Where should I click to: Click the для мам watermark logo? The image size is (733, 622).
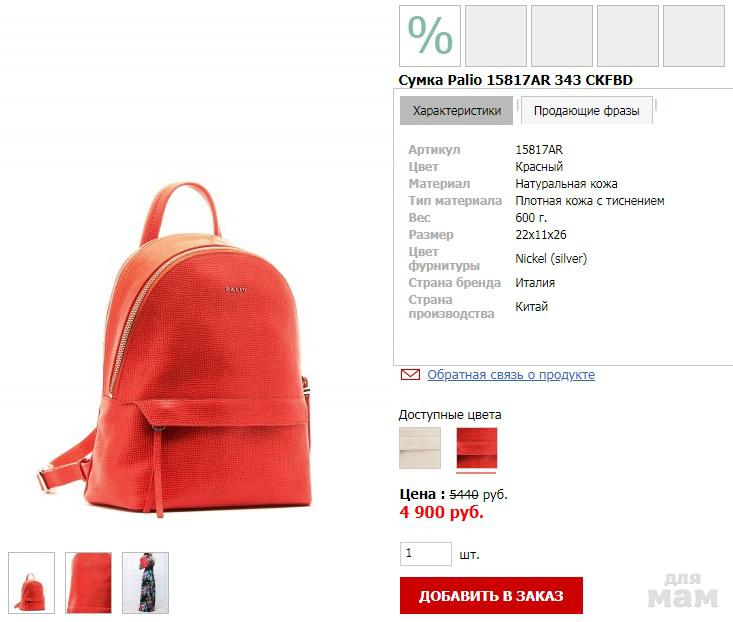coord(683,591)
